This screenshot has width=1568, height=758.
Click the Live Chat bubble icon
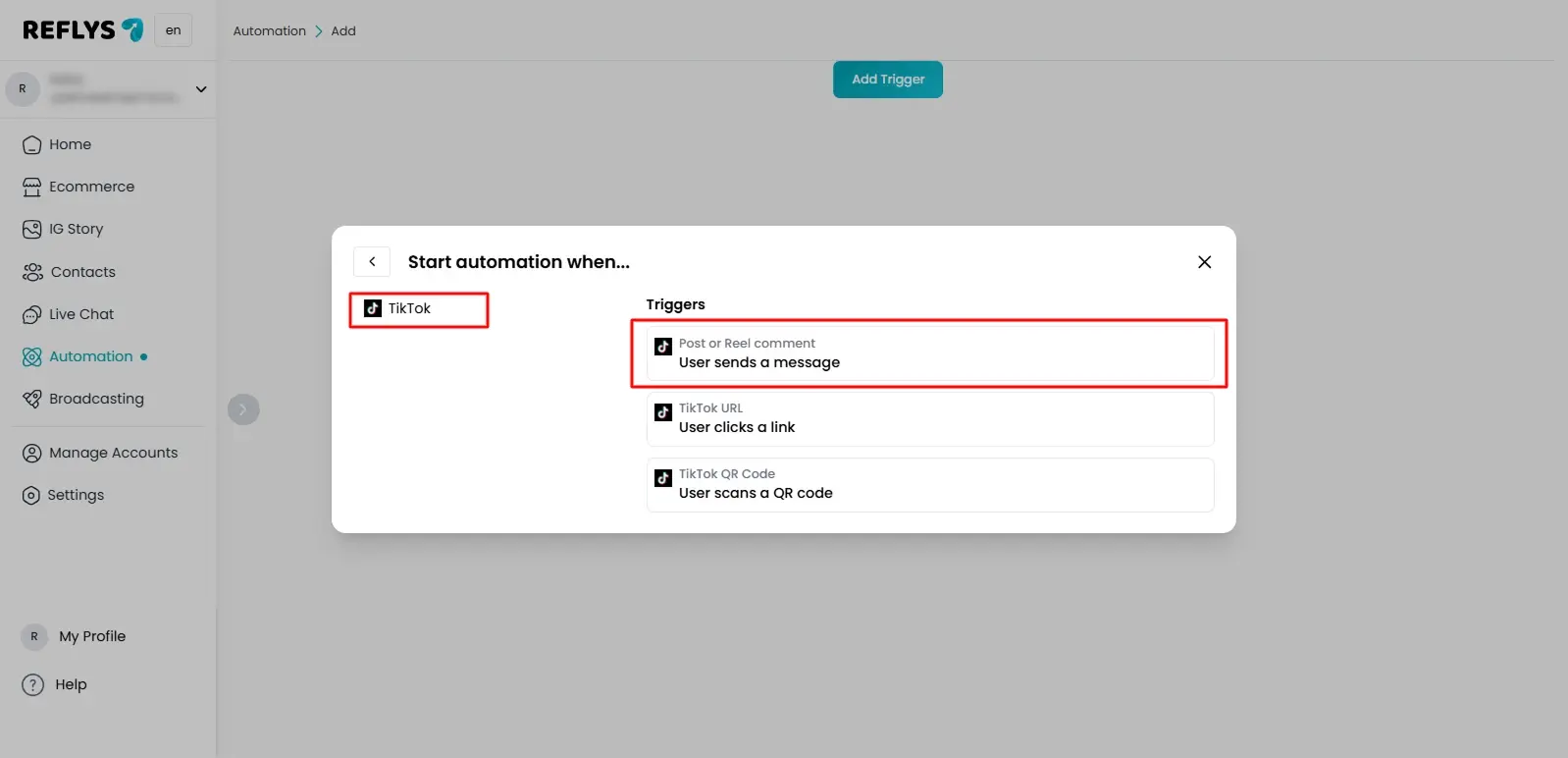tap(31, 315)
